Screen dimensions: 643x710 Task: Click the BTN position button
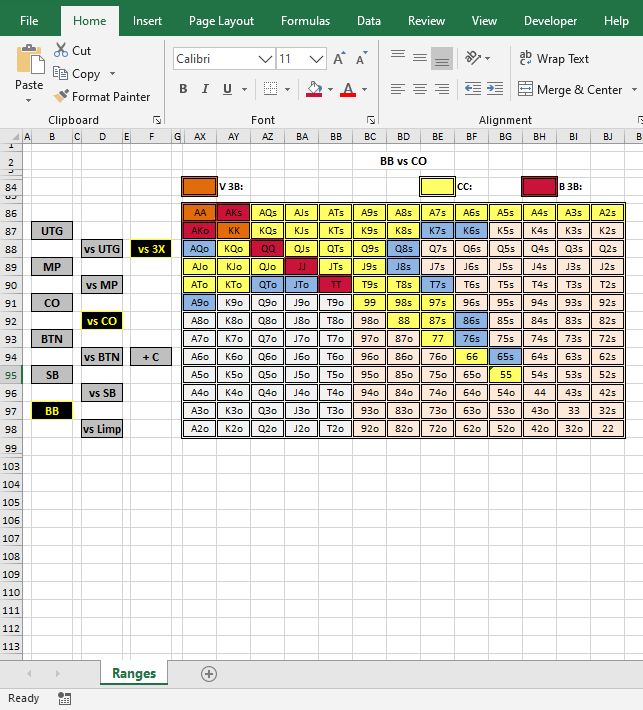[52, 339]
